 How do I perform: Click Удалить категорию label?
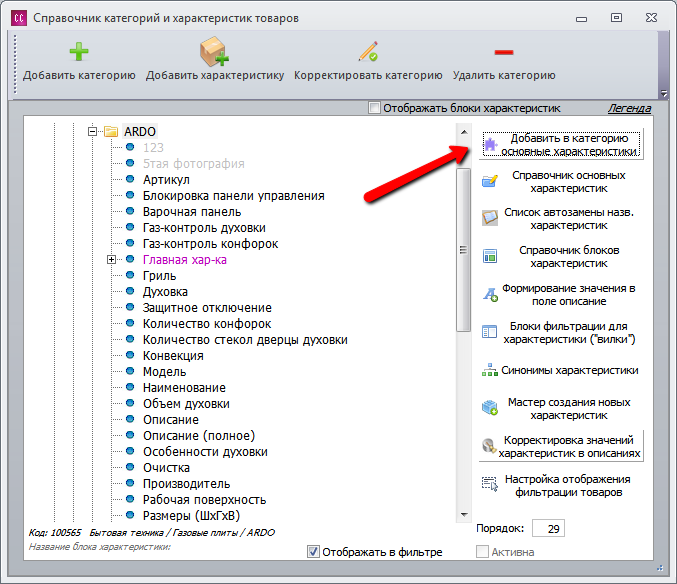(x=504, y=75)
